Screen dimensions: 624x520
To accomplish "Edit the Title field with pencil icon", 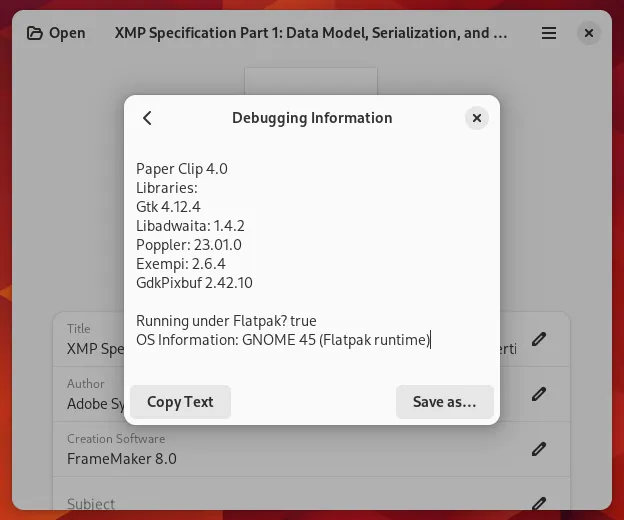I will [x=539, y=339].
